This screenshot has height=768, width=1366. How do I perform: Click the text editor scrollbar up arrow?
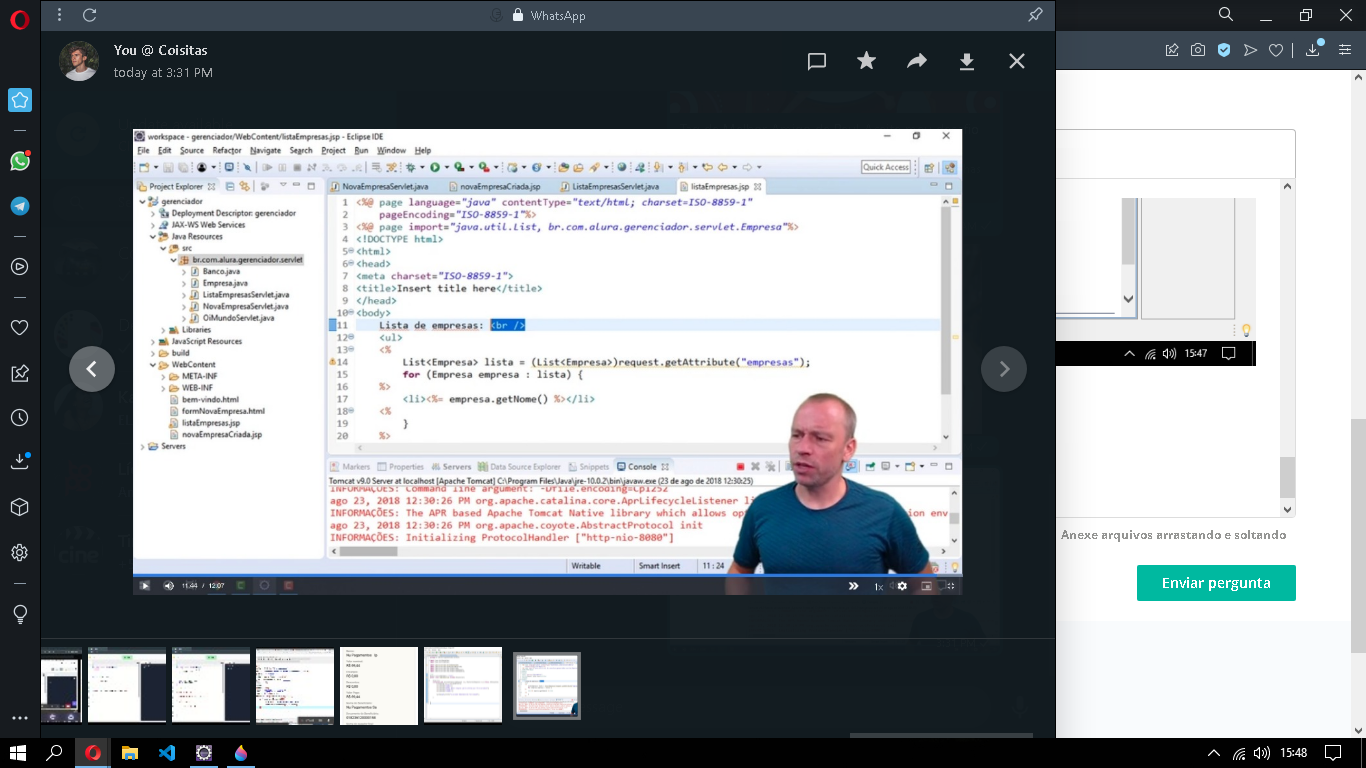pyautogui.click(x=1287, y=189)
